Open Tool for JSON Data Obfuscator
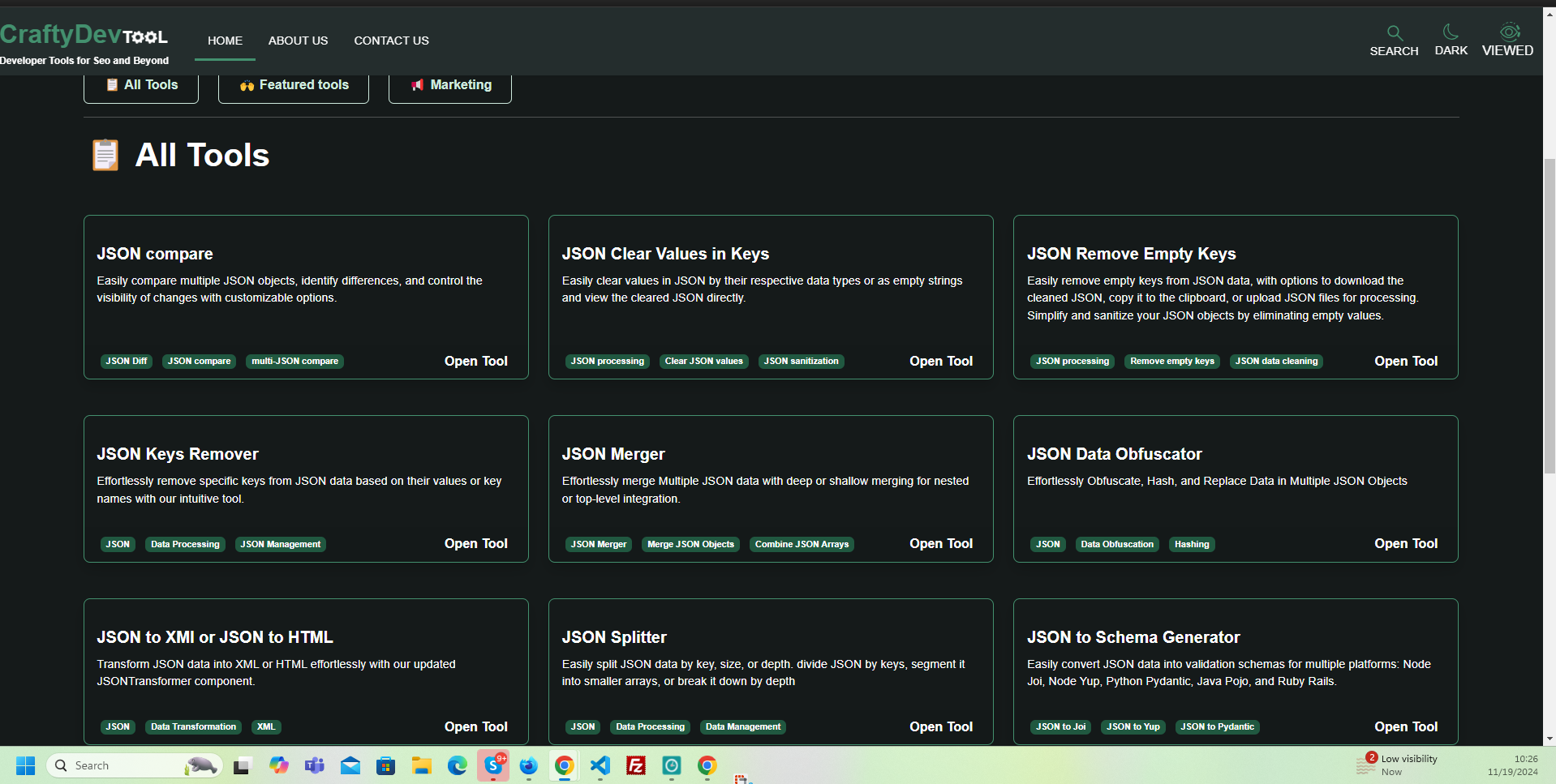This screenshot has height=784, width=1556. (1405, 543)
